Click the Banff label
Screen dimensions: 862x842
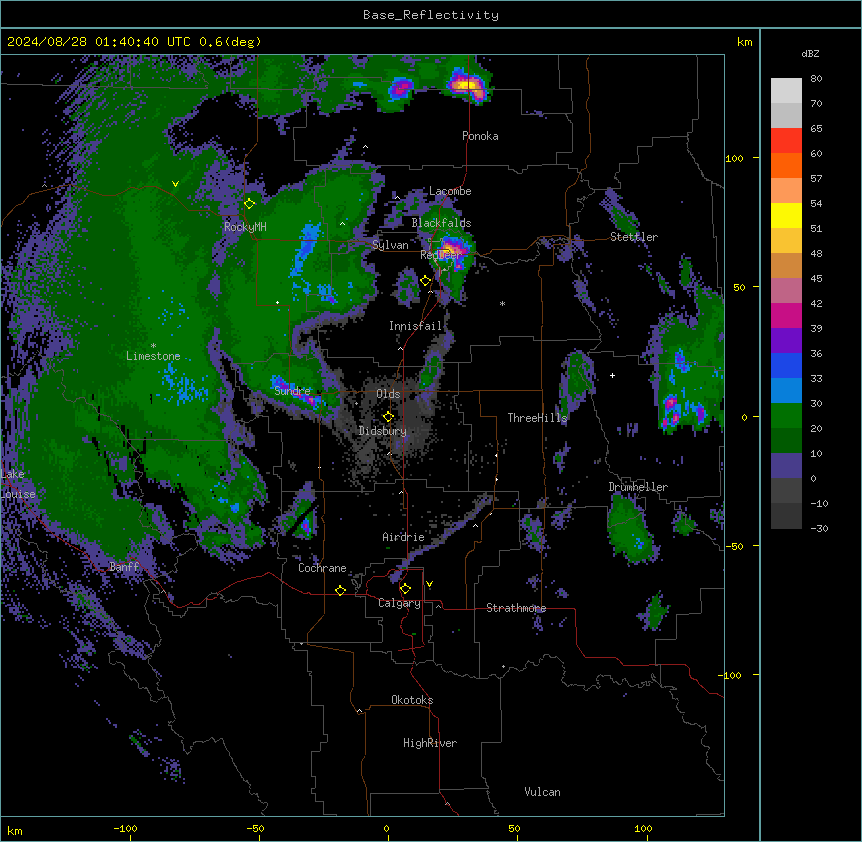pyautogui.click(x=124, y=567)
